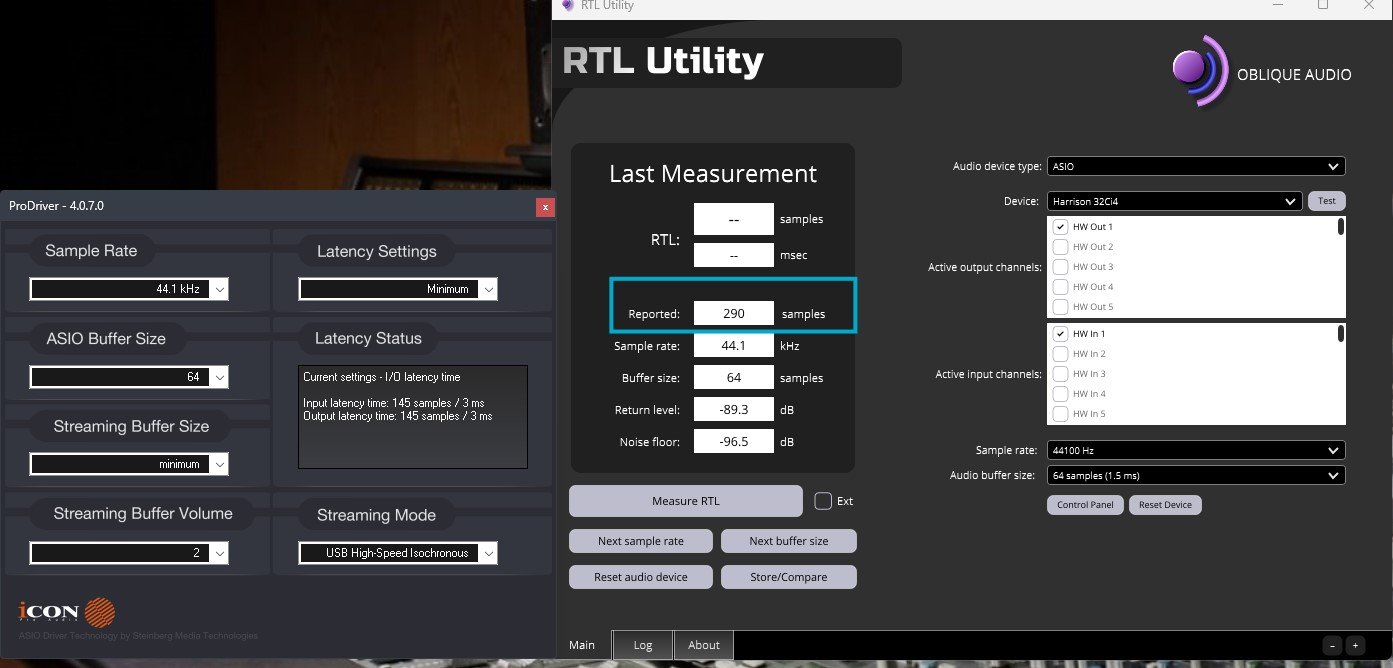Open ProDriver Streaming Buffer Size dropdown
This screenshot has width=1393, height=668.
tap(129, 464)
